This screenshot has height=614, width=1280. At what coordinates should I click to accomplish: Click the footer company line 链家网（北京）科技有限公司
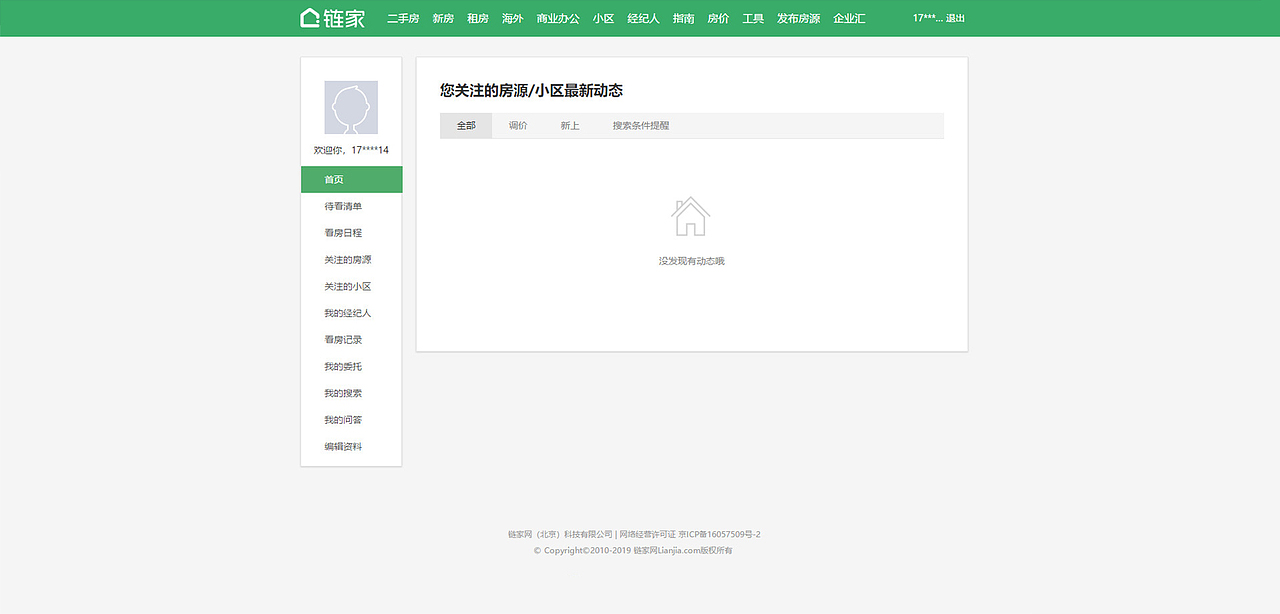560,535
